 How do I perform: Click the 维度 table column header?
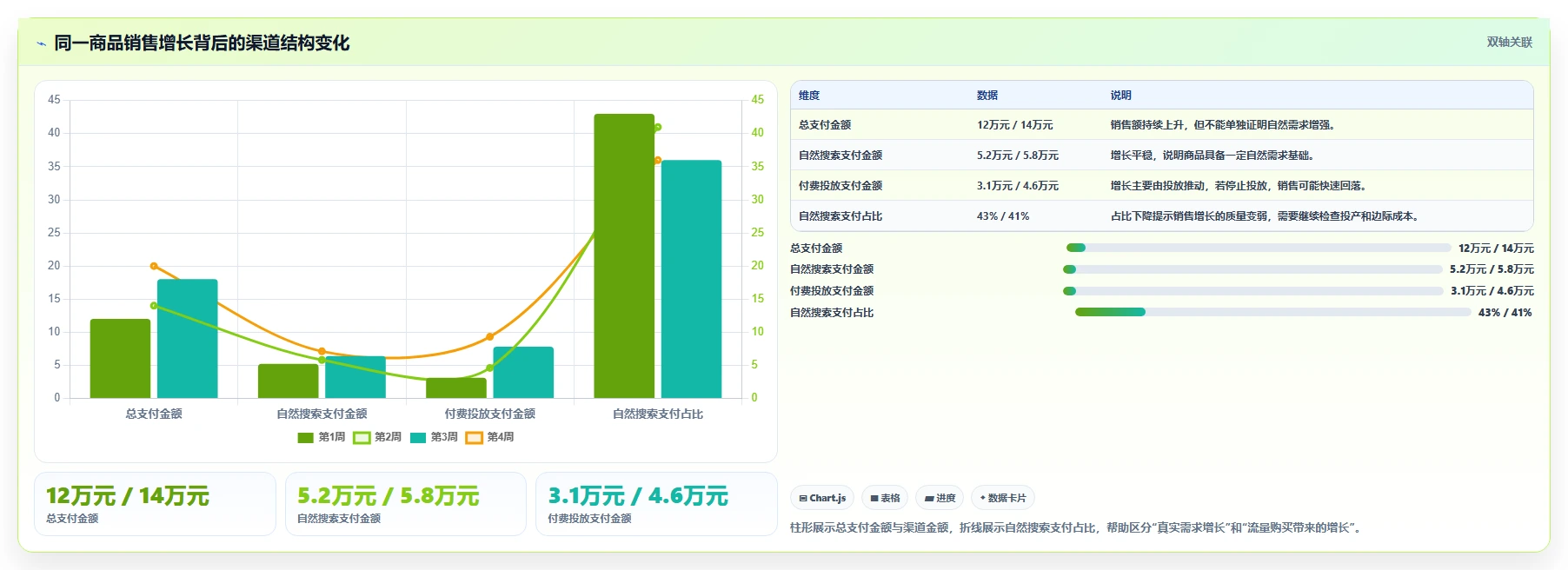point(809,96)
